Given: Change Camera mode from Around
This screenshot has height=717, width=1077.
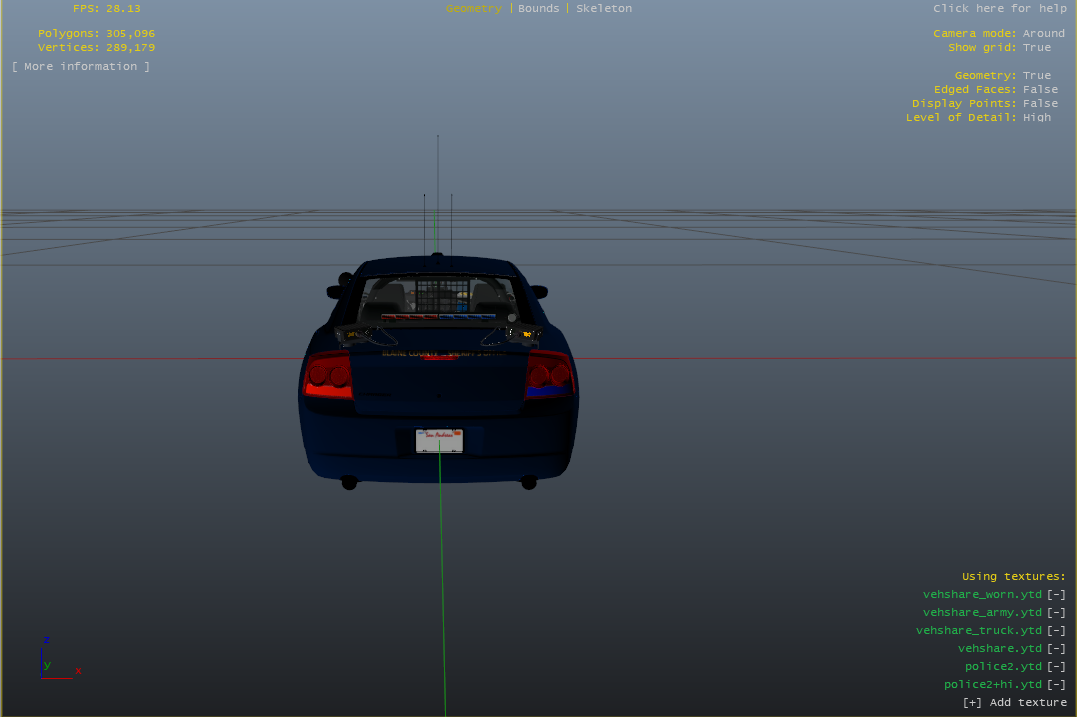Looking at the screenshot, I should pyautogui.click(x=1043, y=33).
